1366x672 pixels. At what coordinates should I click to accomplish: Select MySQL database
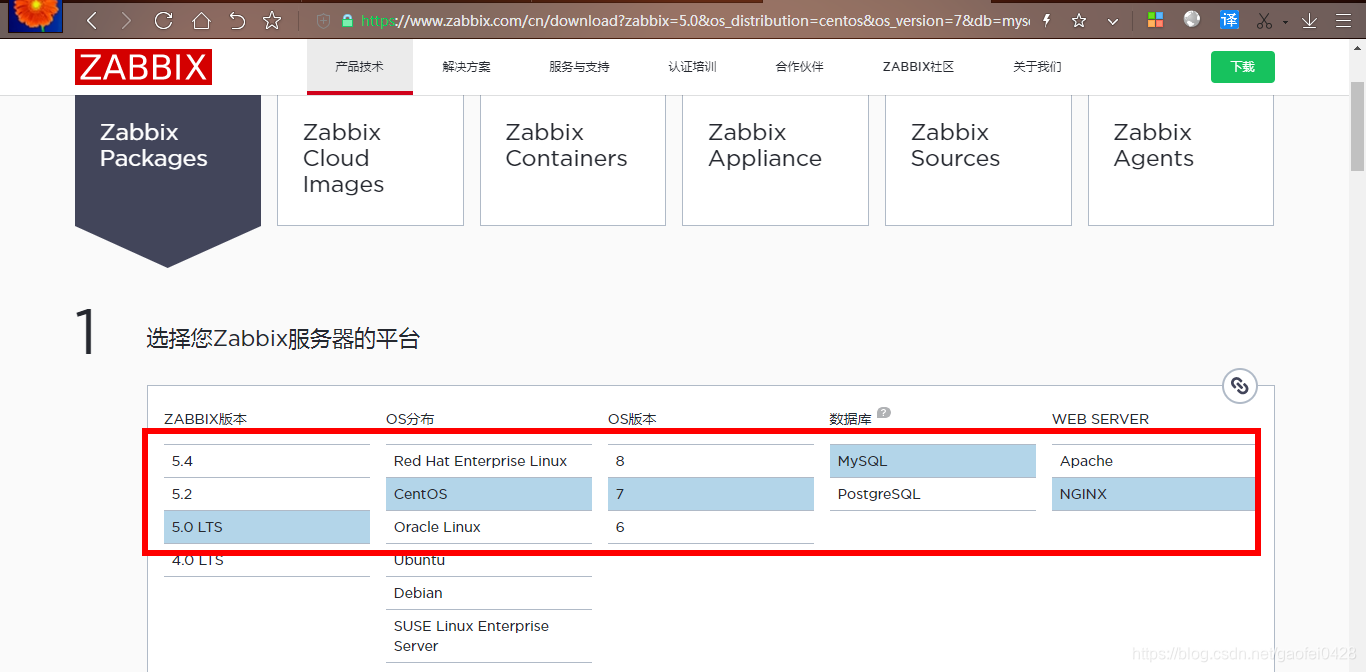coord(933,461)
